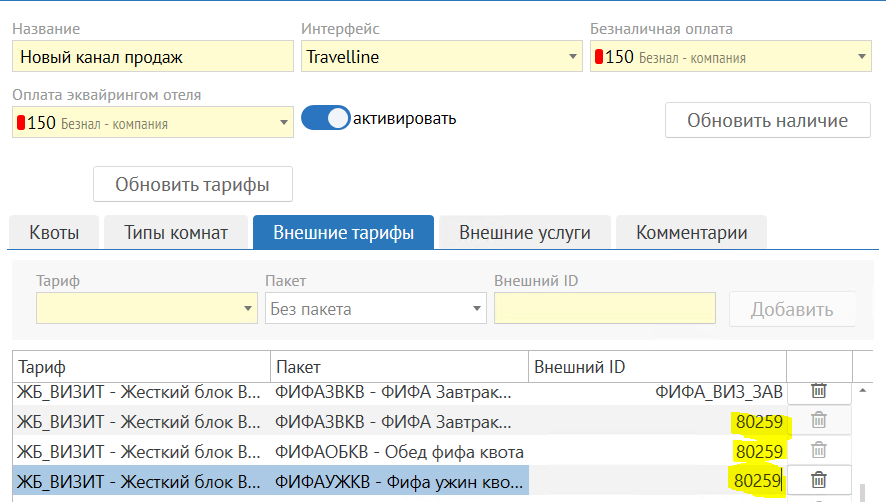Image resolution: width=886 pixels, height=502 pixels.
Task: Click trash icon in second ФИФАЗВКВ row
Action: (818, 420)
